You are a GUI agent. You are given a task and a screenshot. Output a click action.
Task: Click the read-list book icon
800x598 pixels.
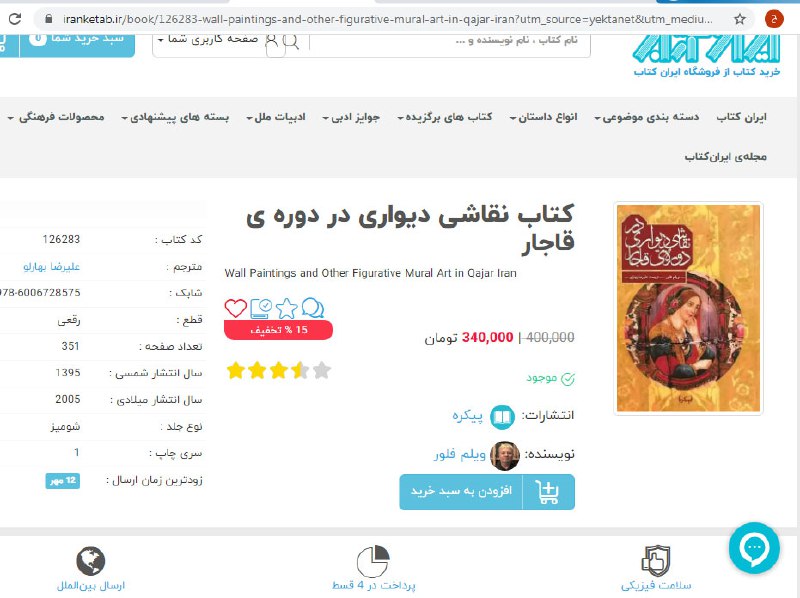(261, 309)
